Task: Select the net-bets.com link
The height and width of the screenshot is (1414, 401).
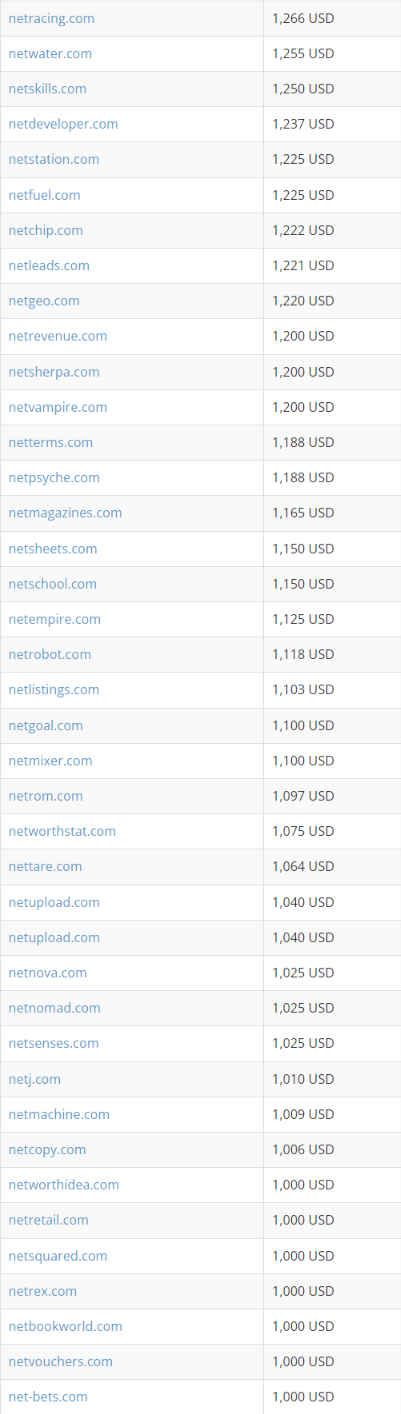Action: tap(48, 1397)
